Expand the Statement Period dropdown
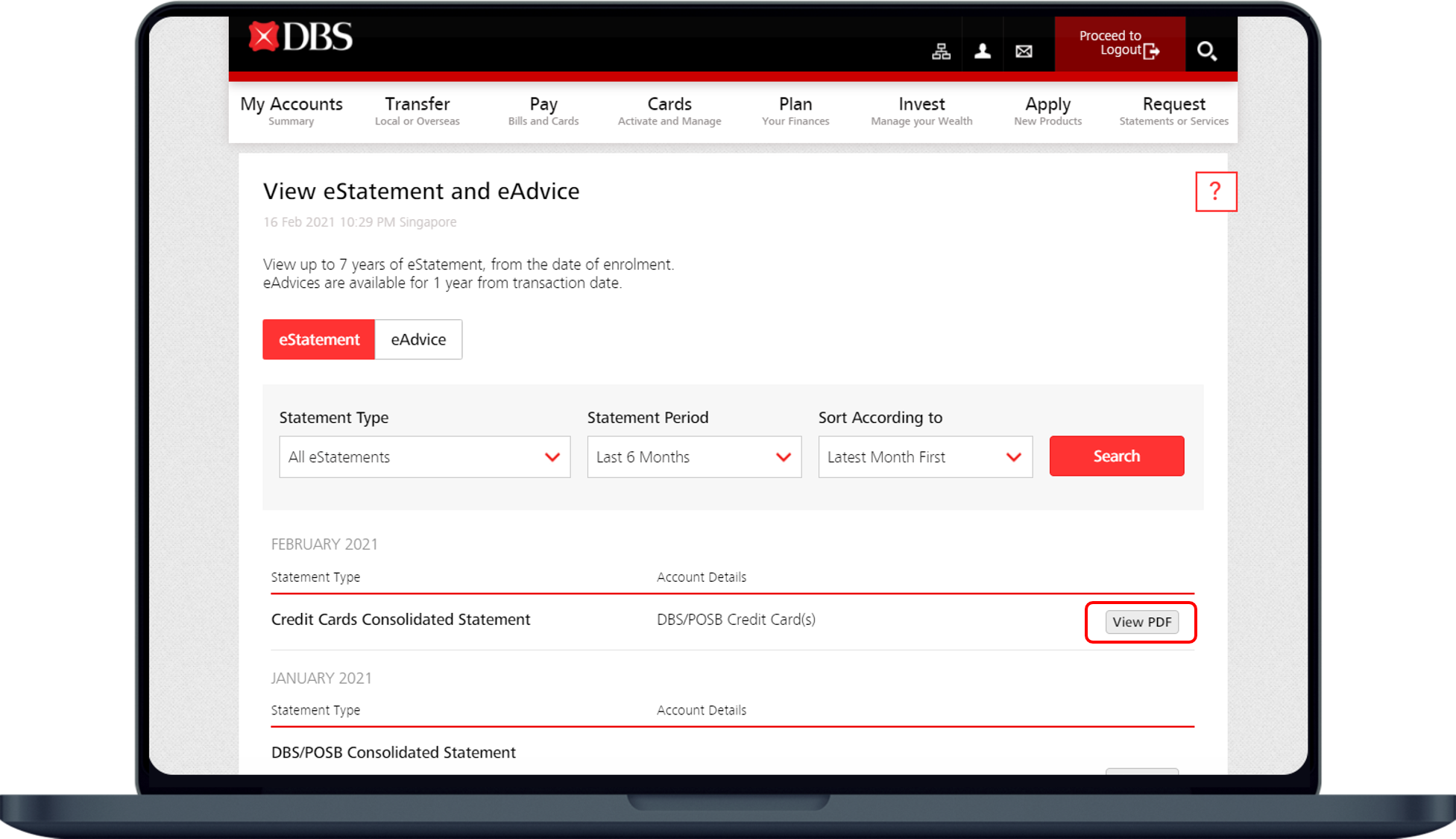The width and height of the screenshot is (1456, 839). pyautogui.click(x=694, y=456)
